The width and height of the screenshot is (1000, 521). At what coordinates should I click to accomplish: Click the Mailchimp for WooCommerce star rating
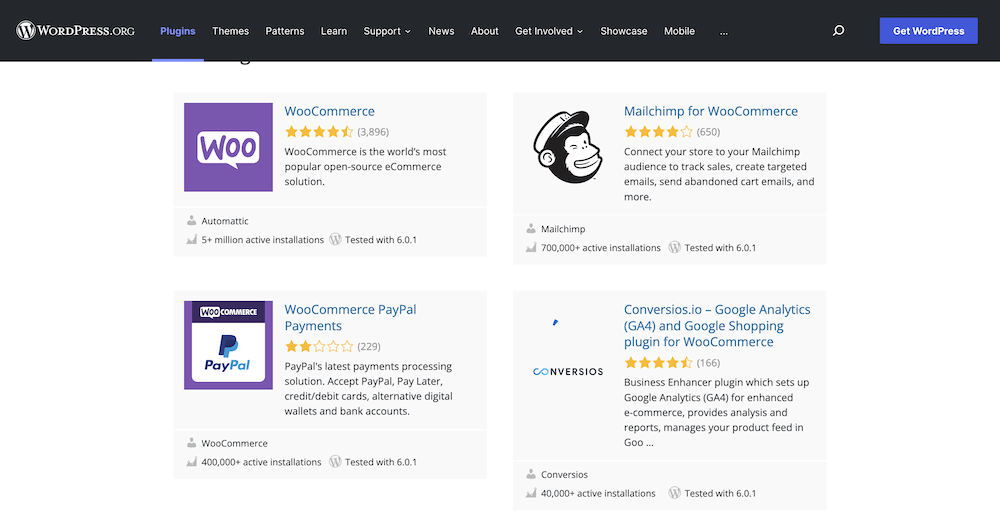point(658,132)
